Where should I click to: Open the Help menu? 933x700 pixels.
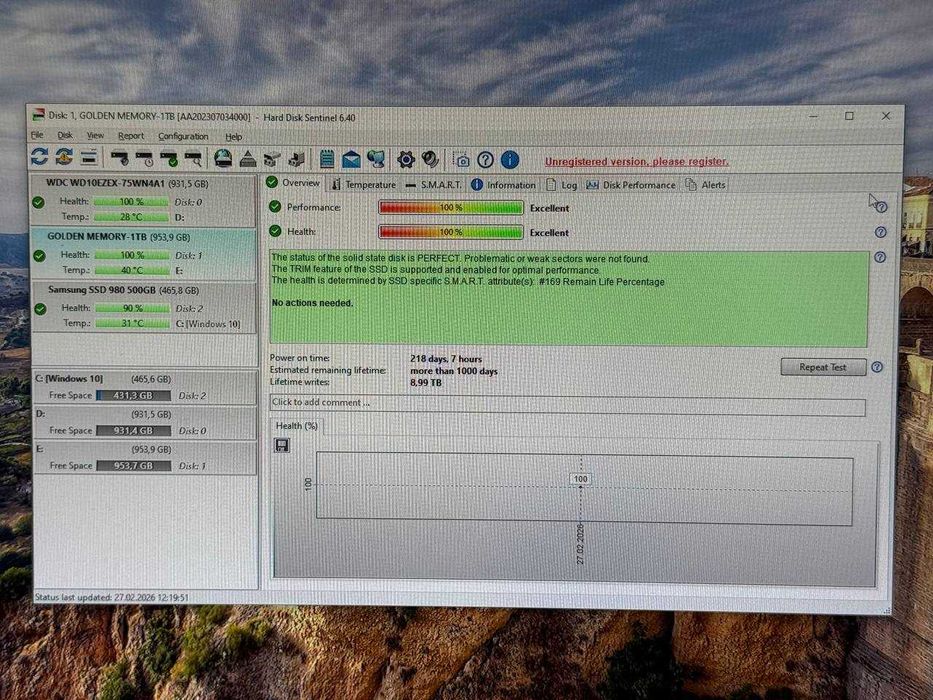(x=234, y=137)
